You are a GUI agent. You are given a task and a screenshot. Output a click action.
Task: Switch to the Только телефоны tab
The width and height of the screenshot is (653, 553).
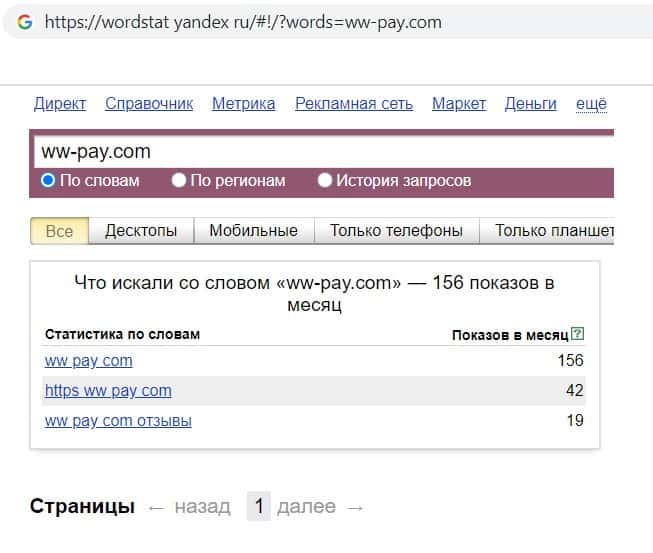click(x=396, y=231)
